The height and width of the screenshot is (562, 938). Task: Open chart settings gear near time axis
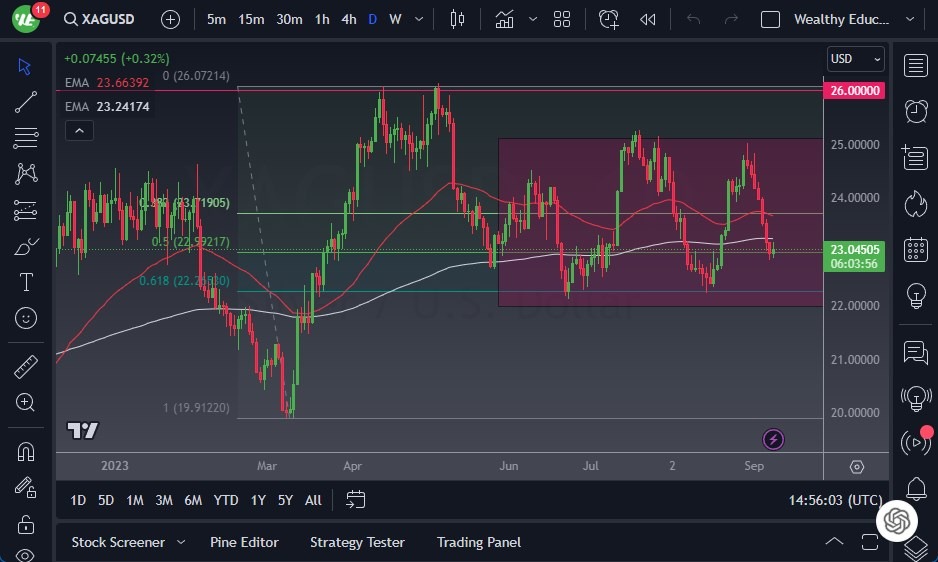point(856,467)
